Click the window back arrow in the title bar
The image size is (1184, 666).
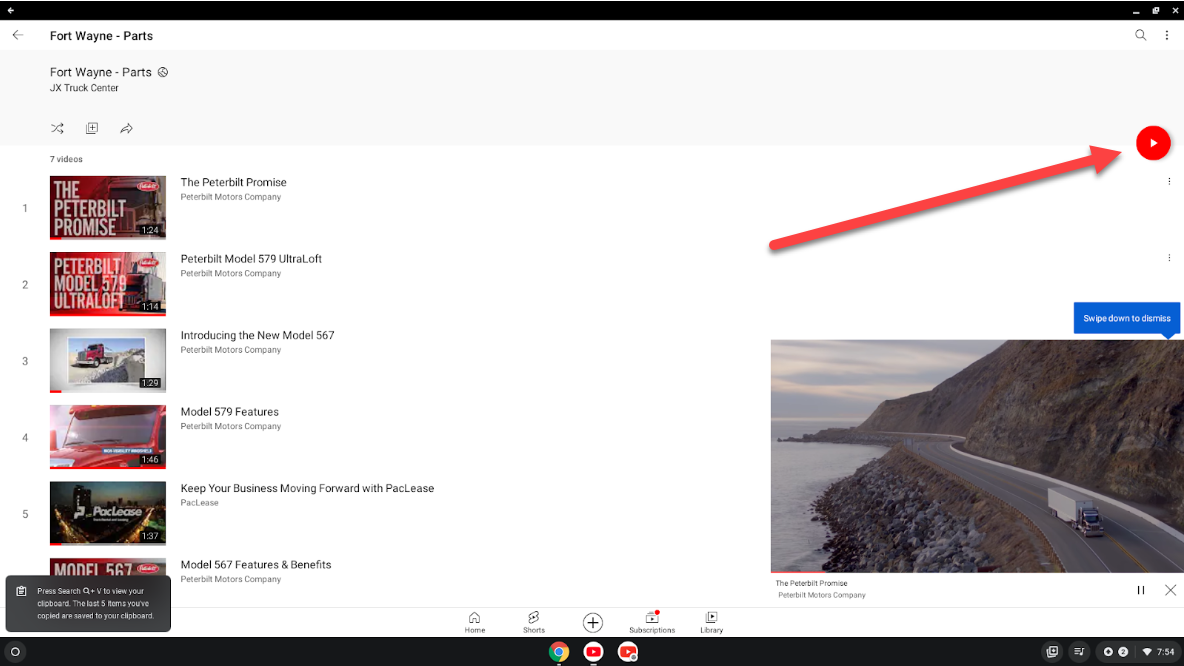click(11, 11)
